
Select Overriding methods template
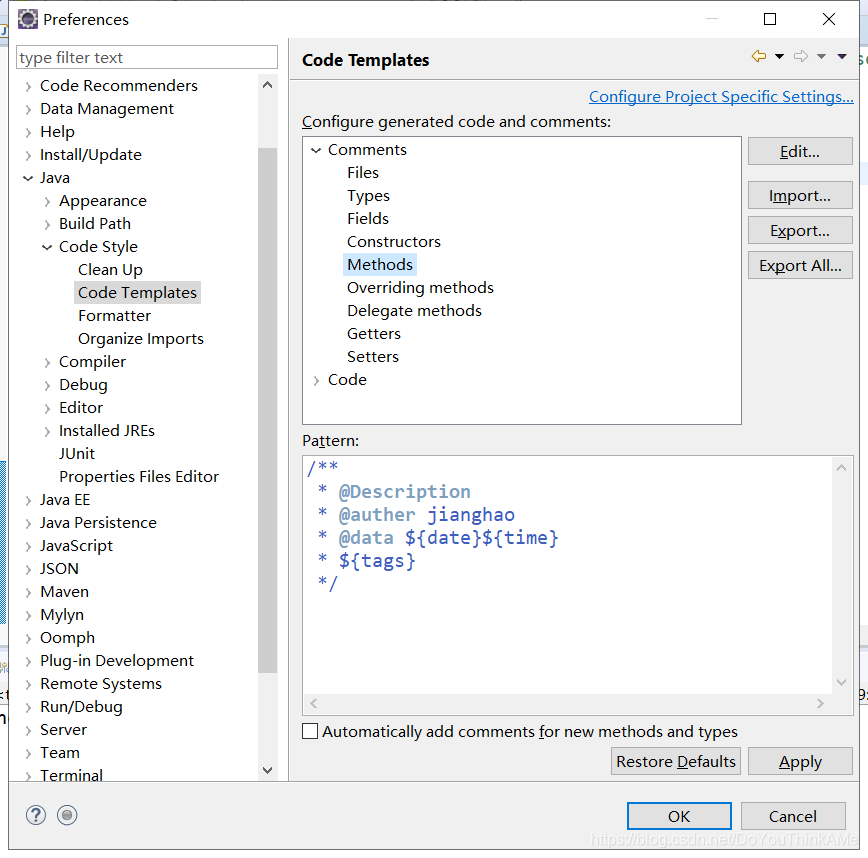pos(420,287)
